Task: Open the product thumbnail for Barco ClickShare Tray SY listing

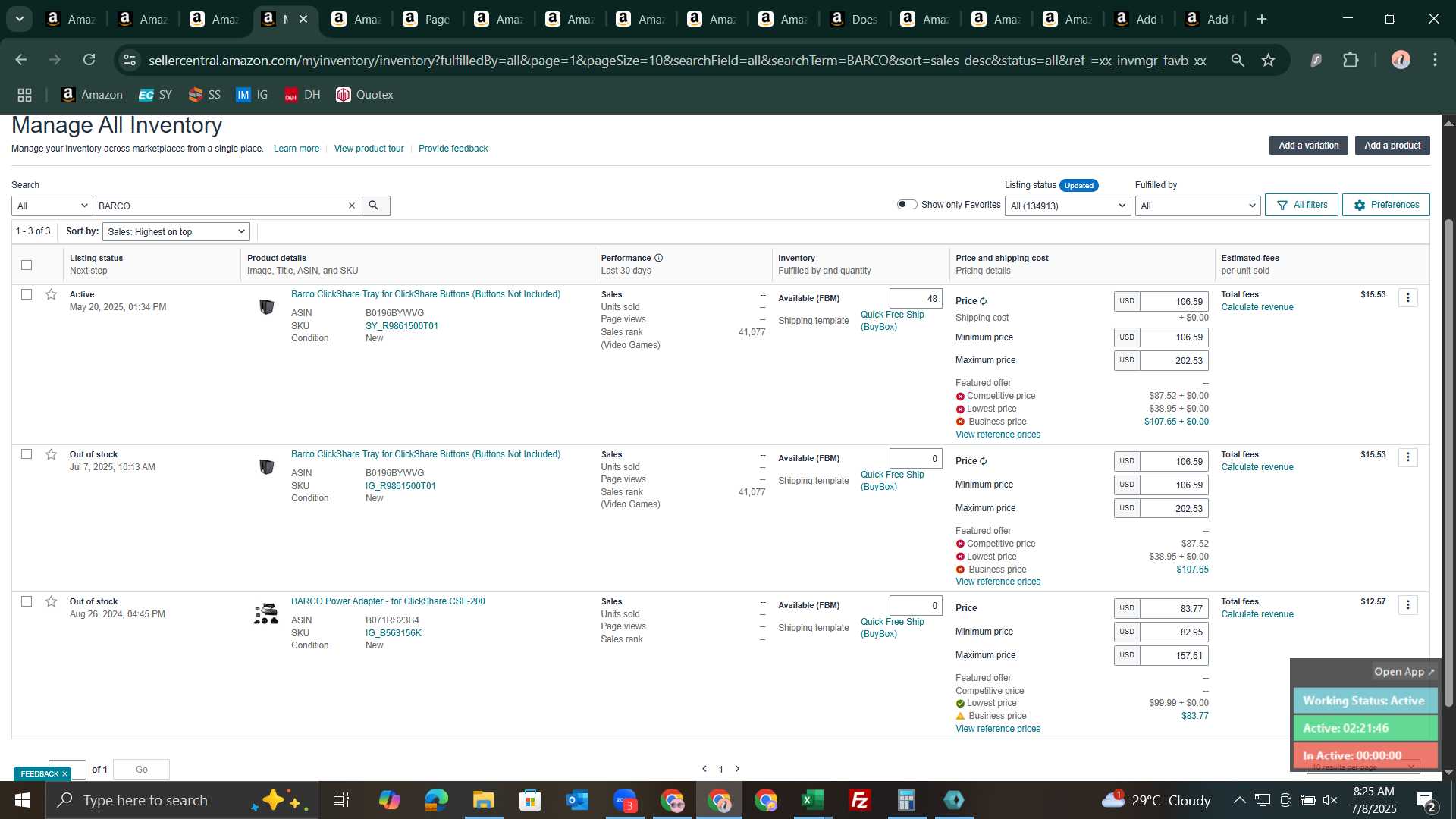Action: (266, 306)
